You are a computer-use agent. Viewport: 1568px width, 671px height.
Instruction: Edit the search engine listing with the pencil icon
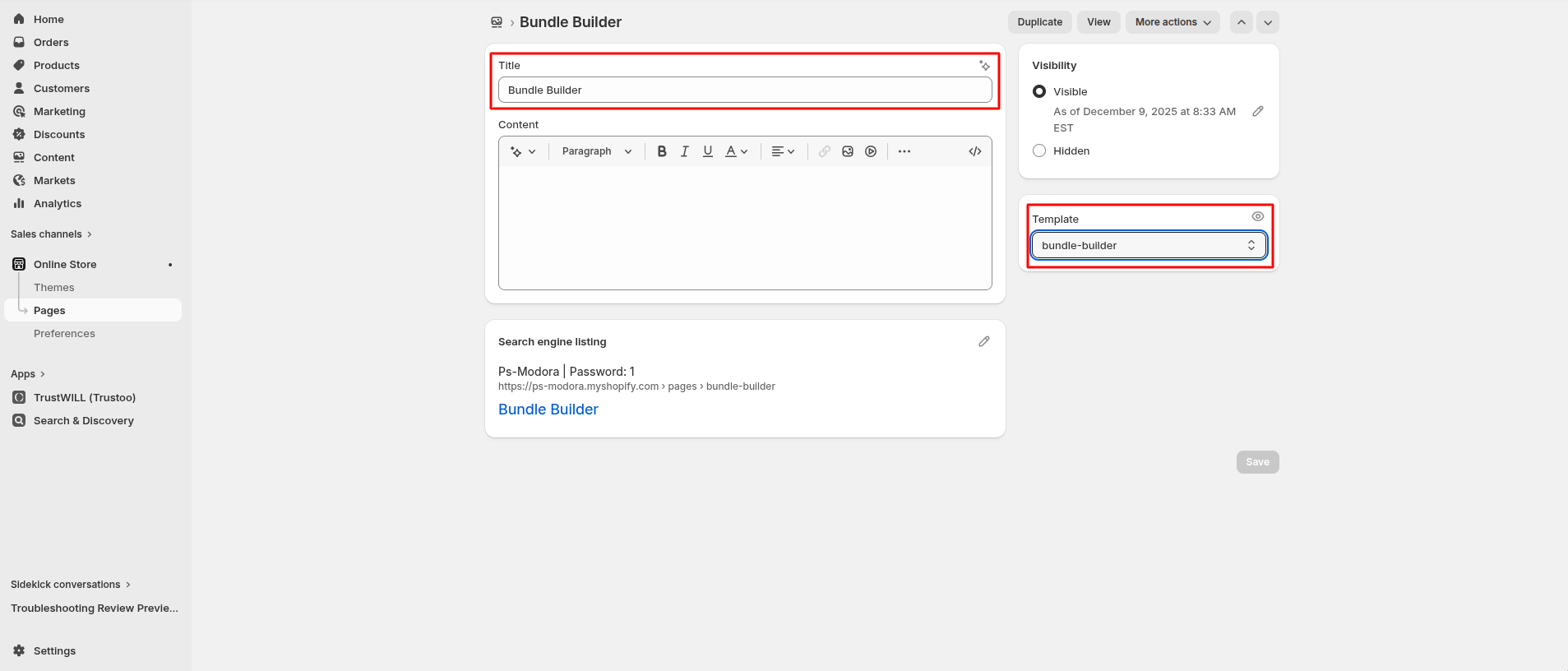(x=984, y=341)
